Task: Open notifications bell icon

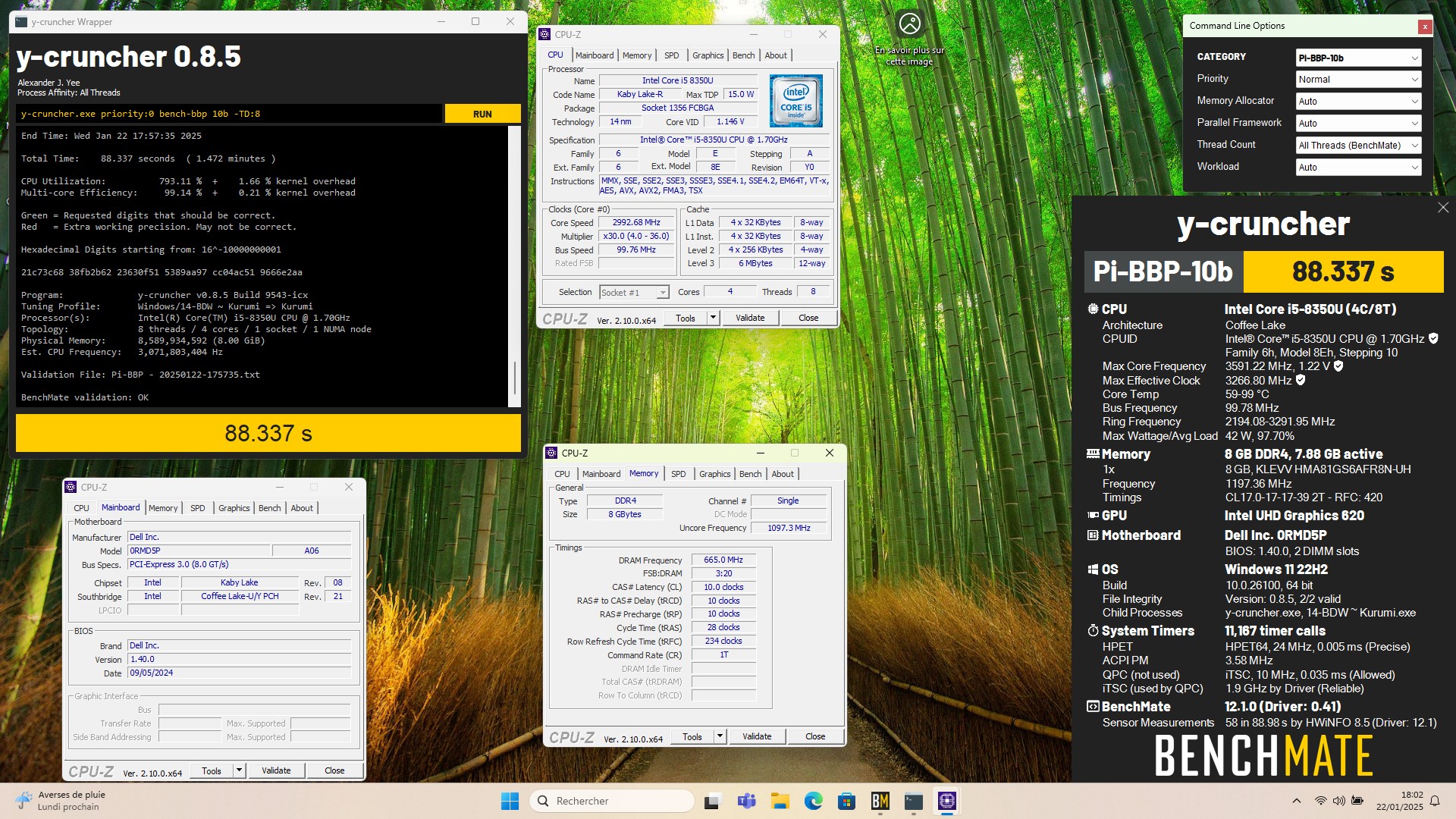Action: coord(1435,801)
